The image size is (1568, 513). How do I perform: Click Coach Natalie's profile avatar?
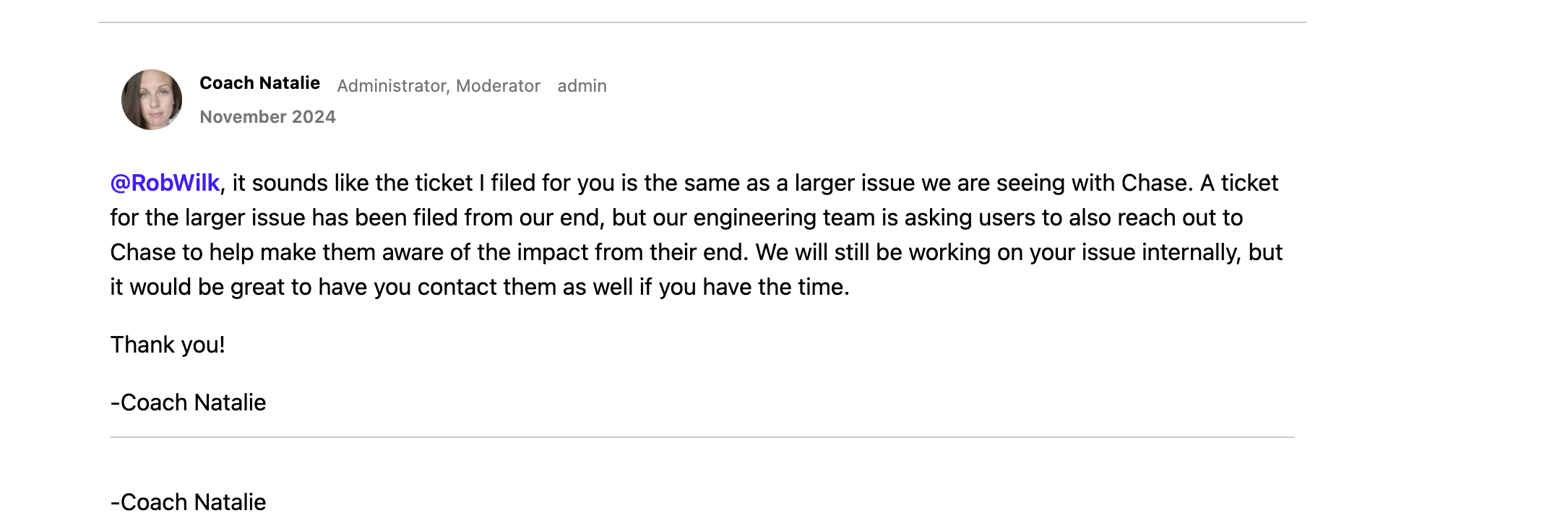[152, 100]
